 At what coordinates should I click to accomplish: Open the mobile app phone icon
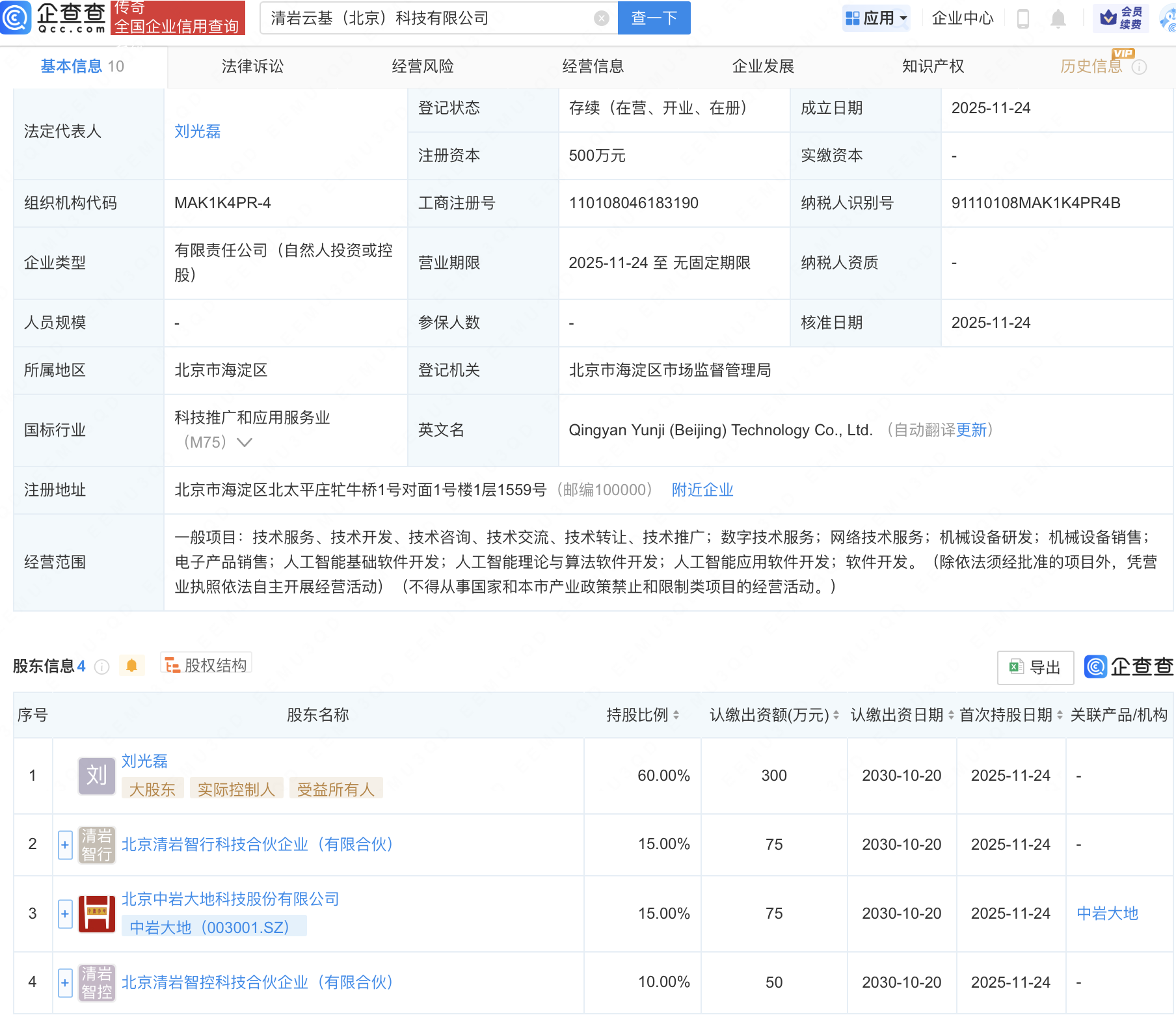point(1022,19)
